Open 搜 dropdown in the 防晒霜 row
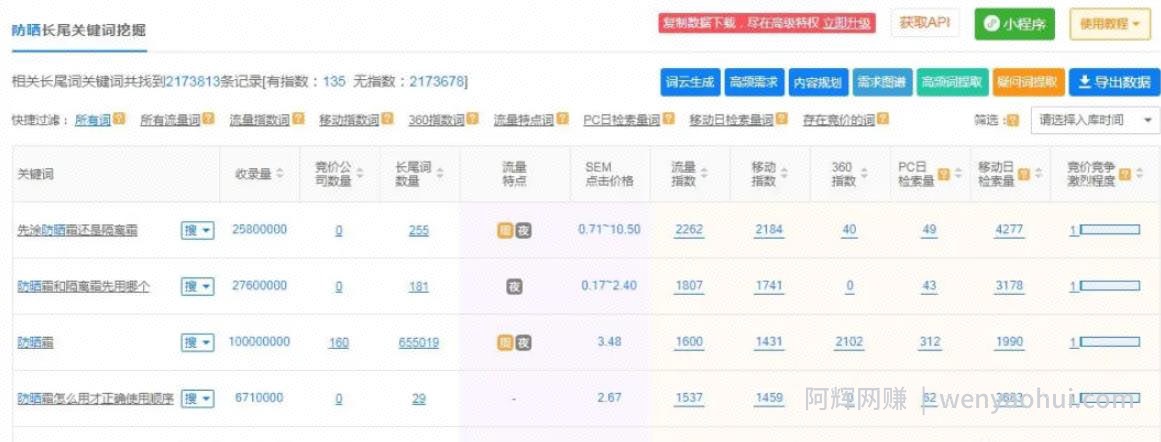The image size is (1161, 442). click(x=197, y=343)
